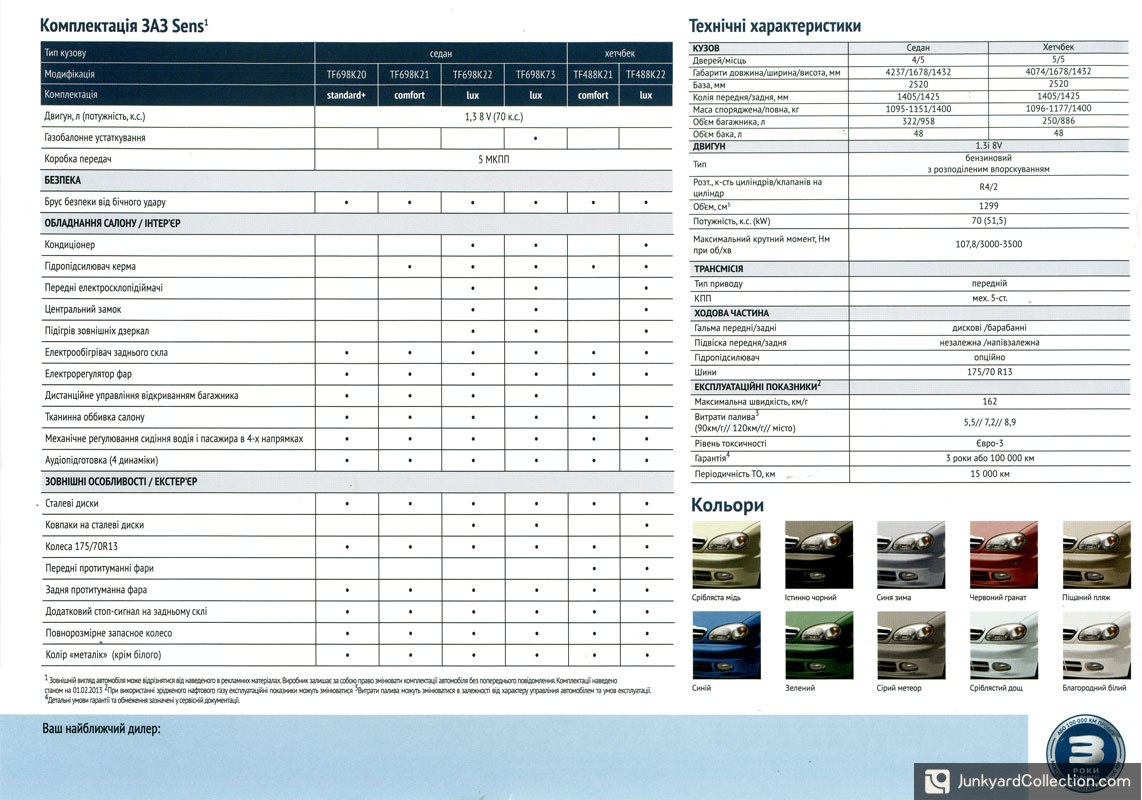The height and width of the screenshot is (800, 1142).
Task: Click the TF698K21 modification header
Action: click(409, 74)
